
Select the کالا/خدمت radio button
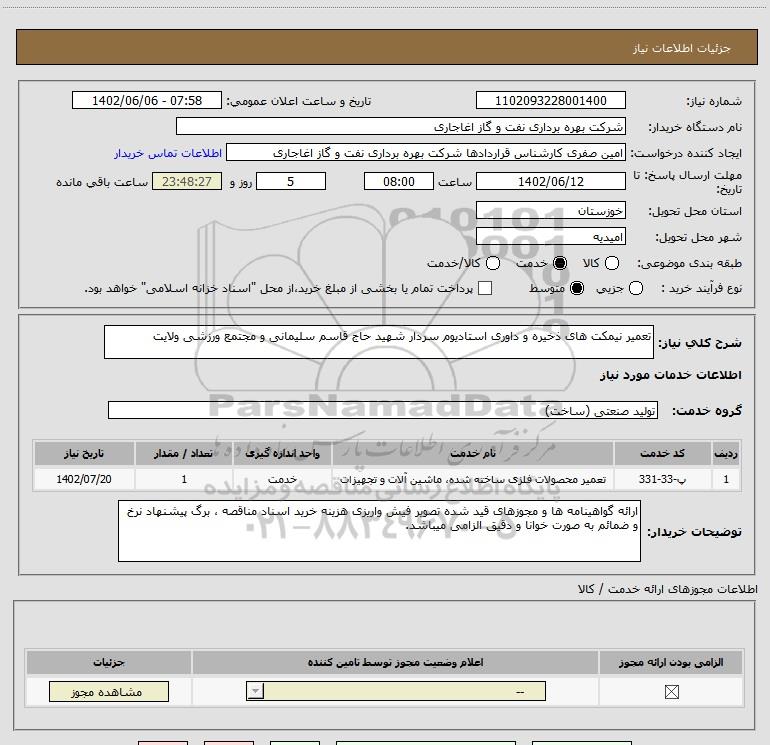493,263
